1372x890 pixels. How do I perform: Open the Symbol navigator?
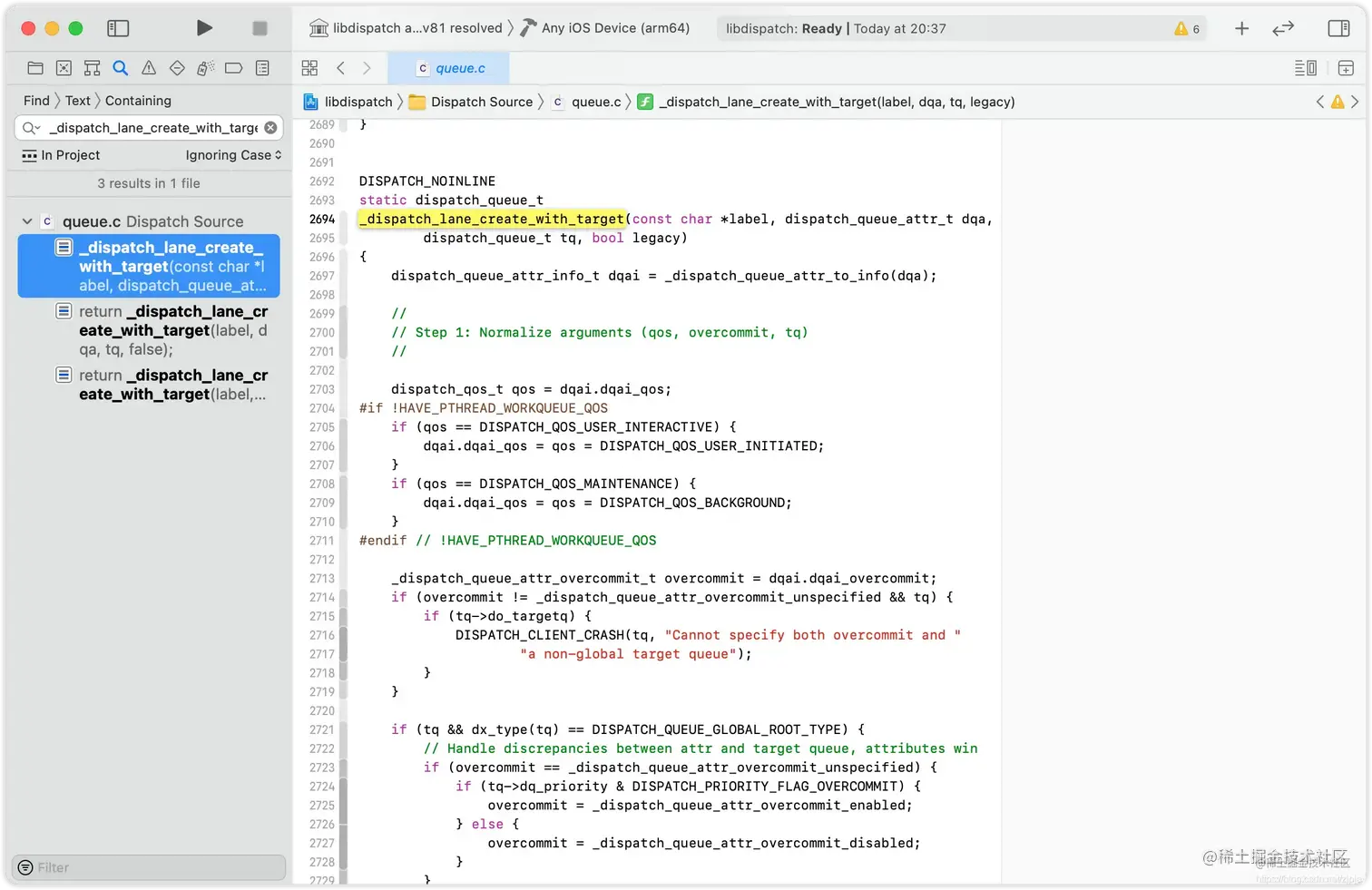[x=92, y=68]
